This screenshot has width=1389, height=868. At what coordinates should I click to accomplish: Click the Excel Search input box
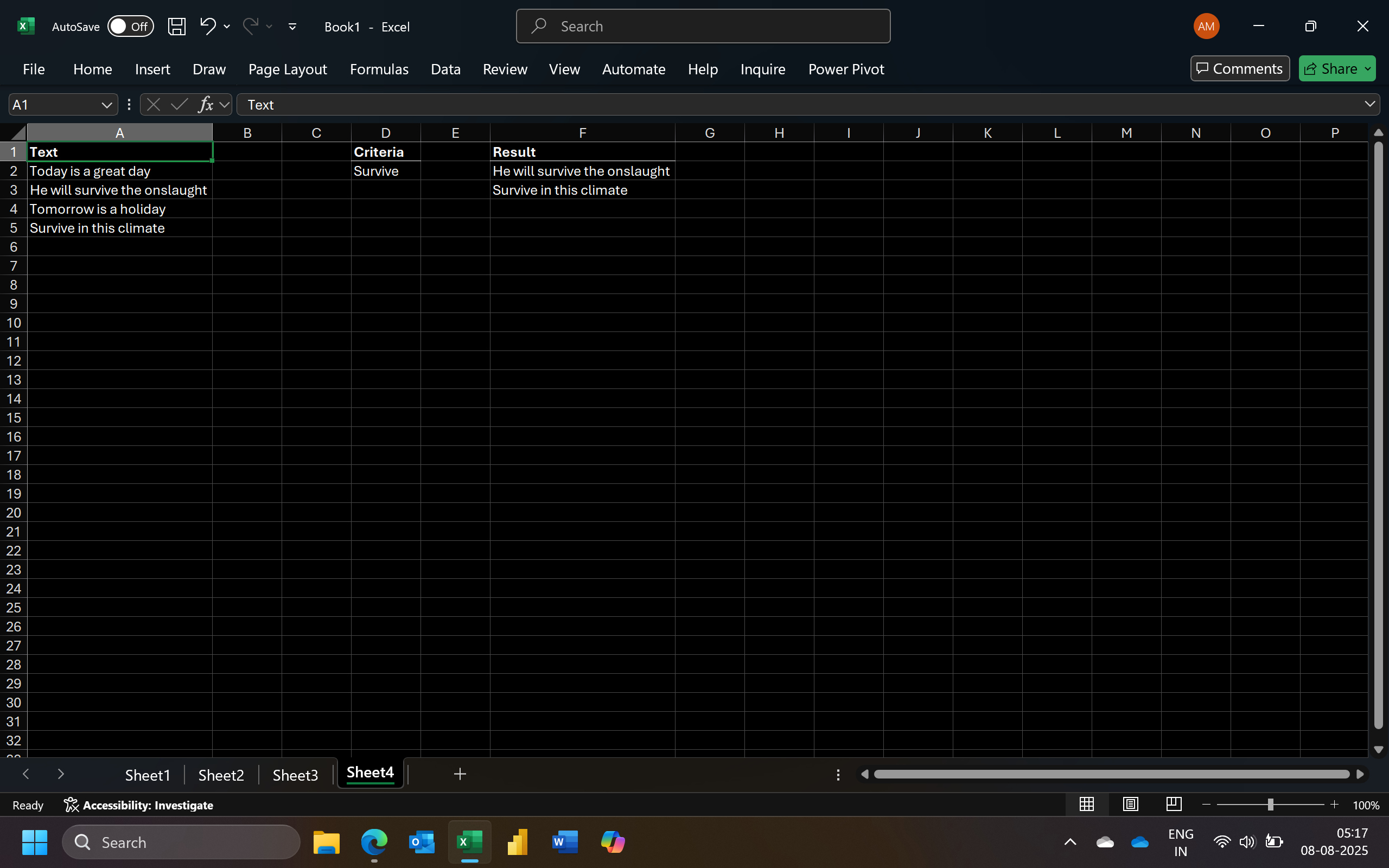tap(703, 27)
